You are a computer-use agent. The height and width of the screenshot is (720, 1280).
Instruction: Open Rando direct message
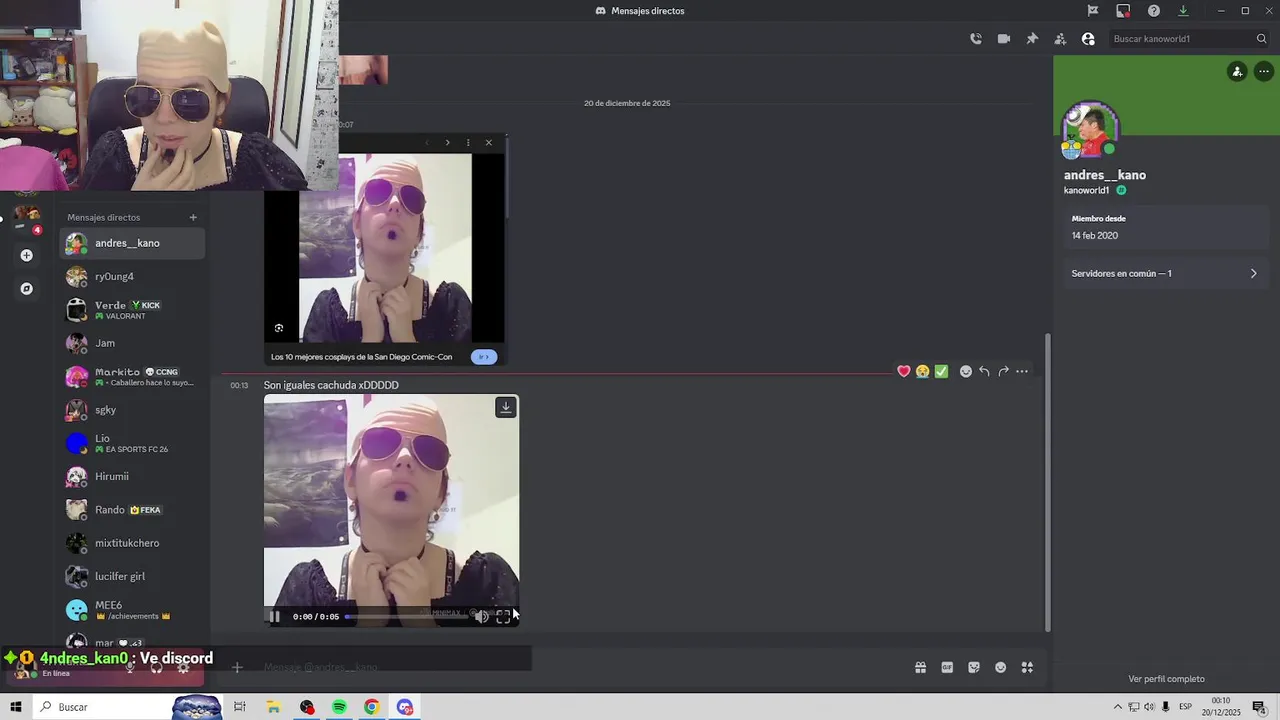tap(132, 510)
